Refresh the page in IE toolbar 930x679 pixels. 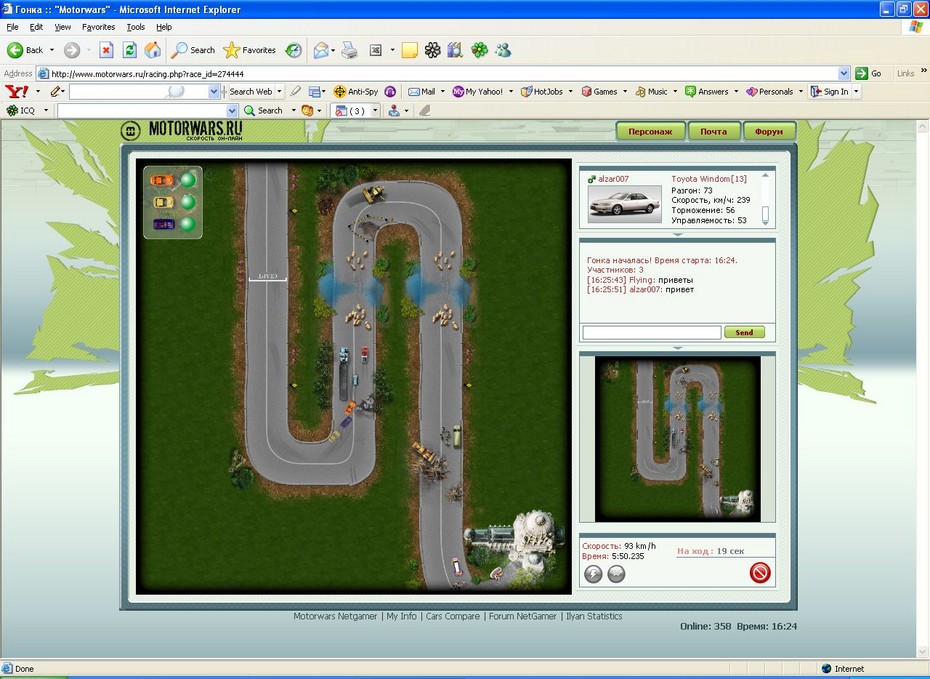coord(129,50)
